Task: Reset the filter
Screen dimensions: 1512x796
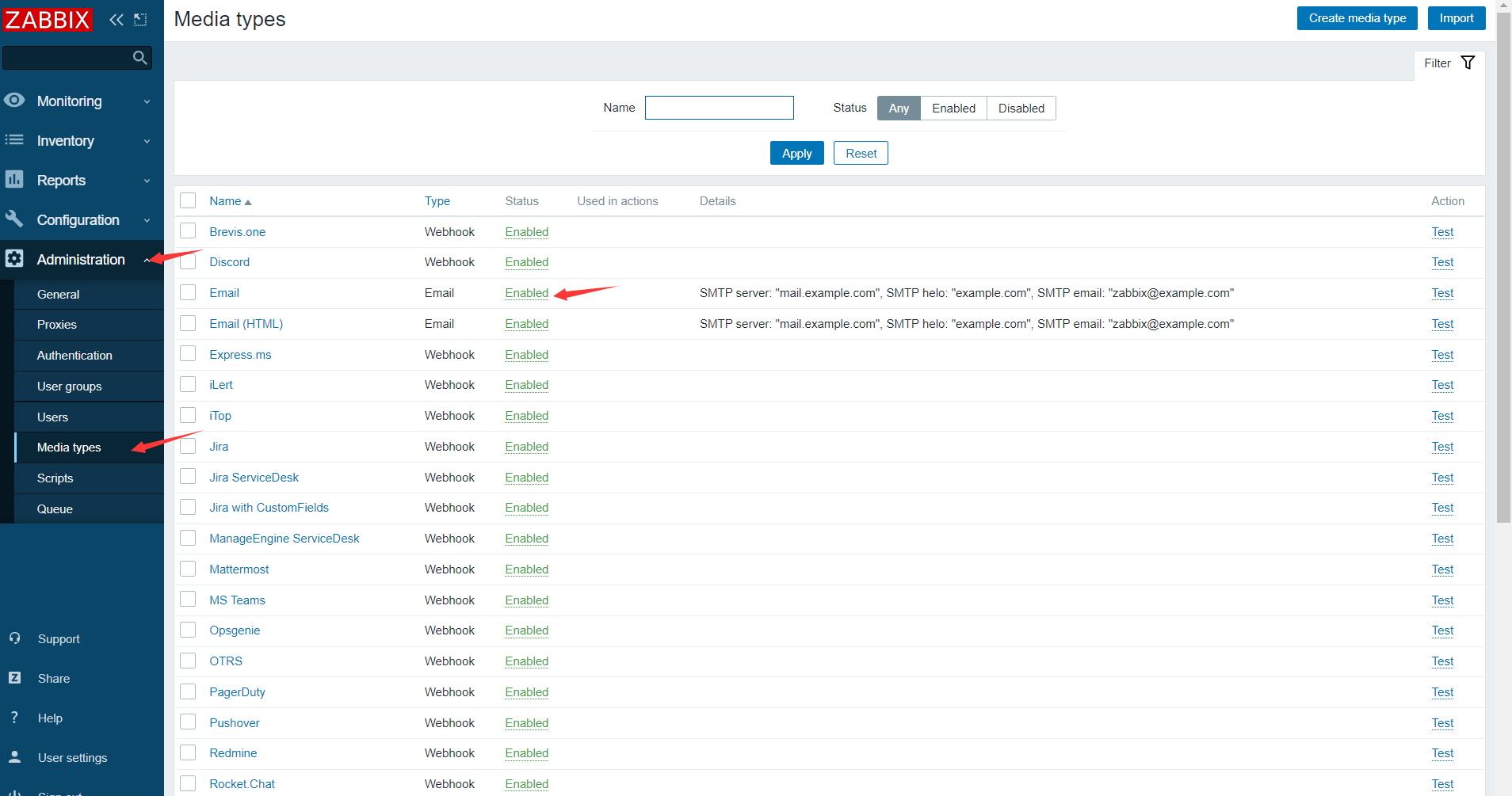Action: (x=861, y=153)
